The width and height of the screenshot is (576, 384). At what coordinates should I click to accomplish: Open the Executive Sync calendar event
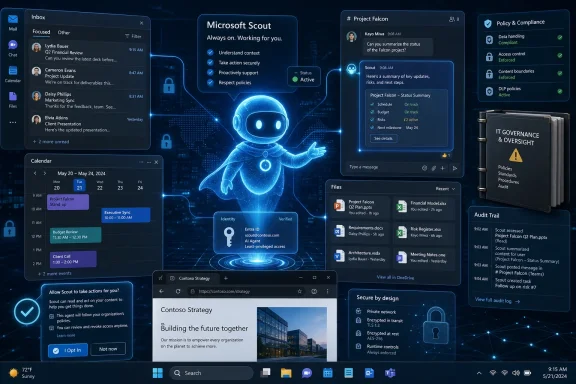(126, 215)
